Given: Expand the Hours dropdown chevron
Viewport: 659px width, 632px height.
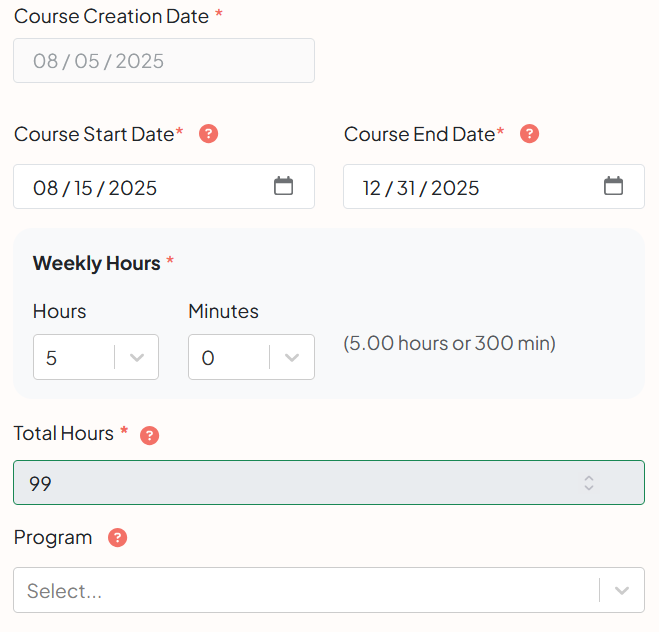Looking at the screenshot, I should point(137,358).
